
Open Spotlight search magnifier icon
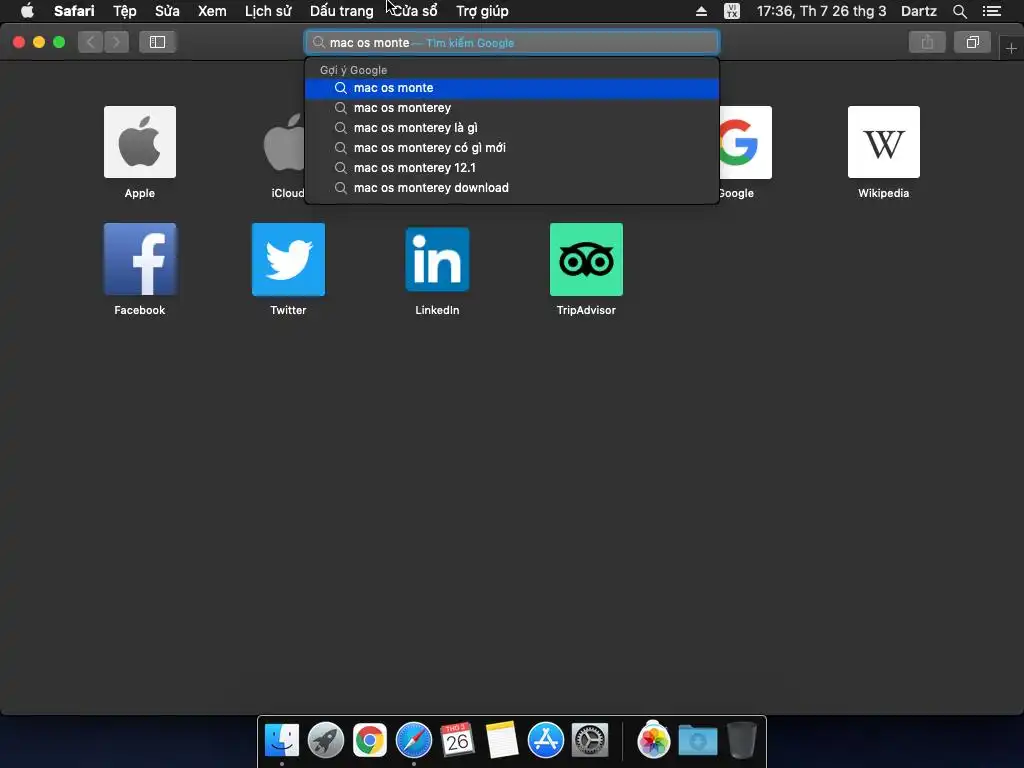pyautogui.click(x=959, y=11)
